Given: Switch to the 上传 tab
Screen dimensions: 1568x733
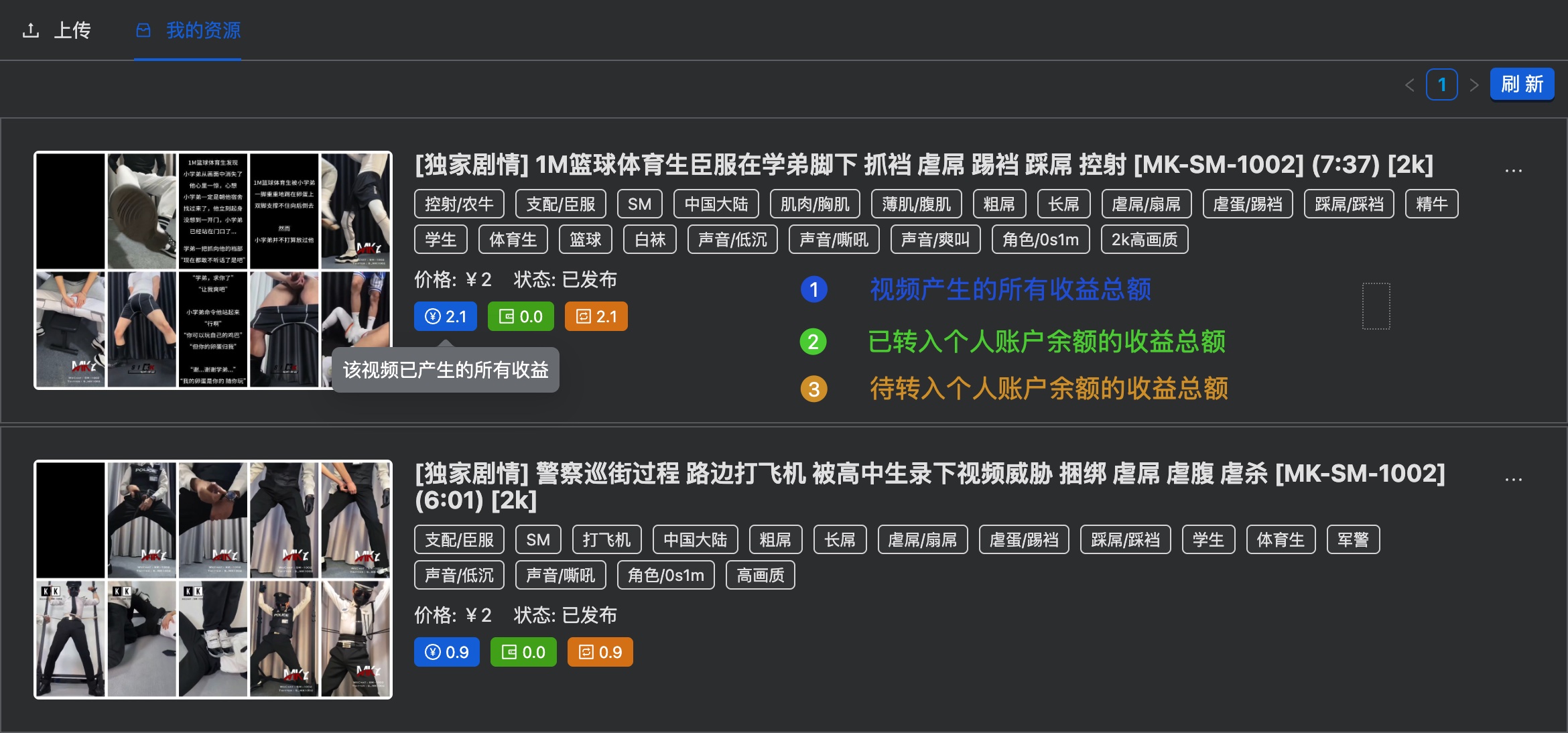Looking at the screenshot, I should [x=72, y=31].
